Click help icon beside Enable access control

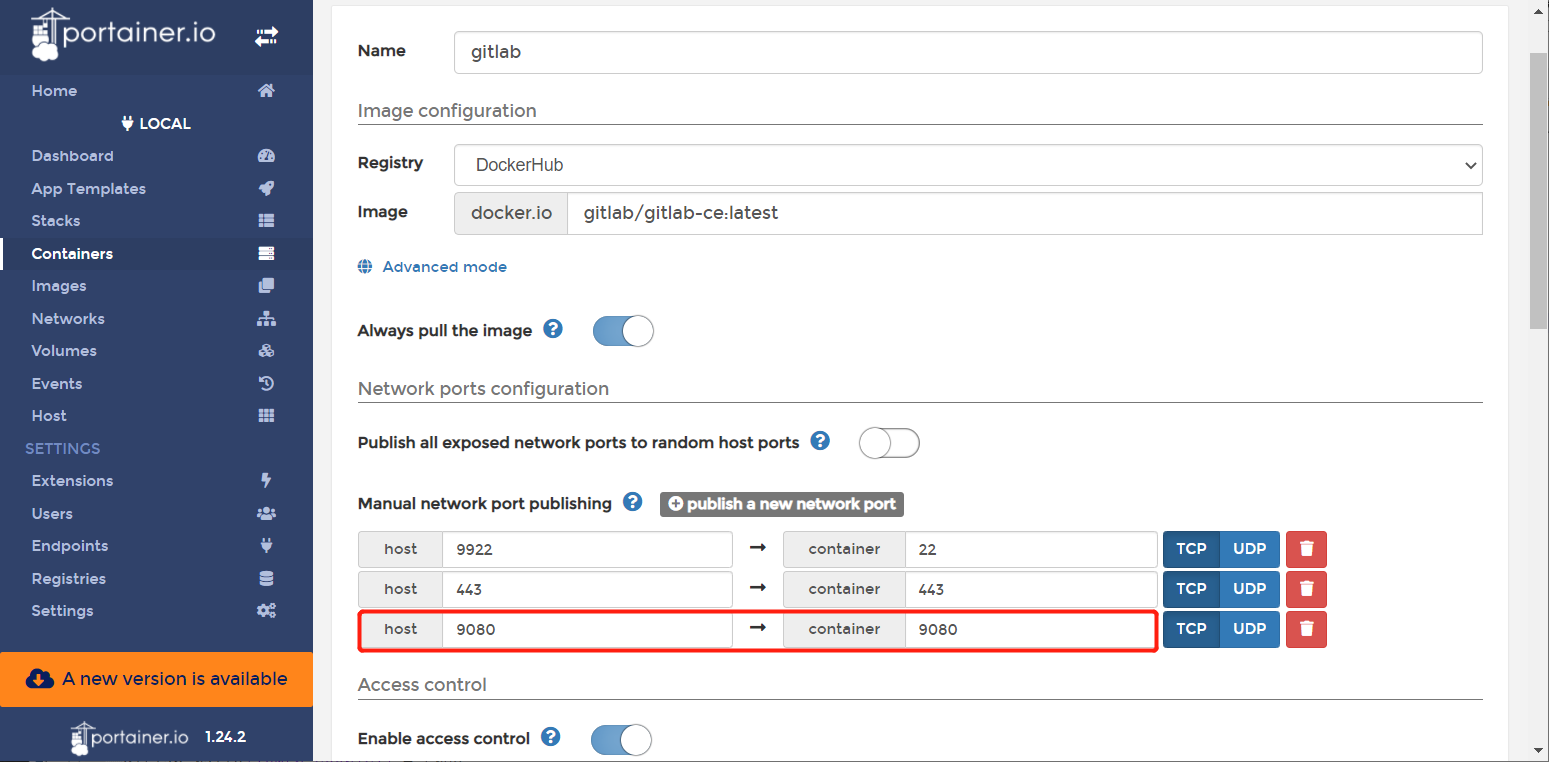[x=550, y=737]
